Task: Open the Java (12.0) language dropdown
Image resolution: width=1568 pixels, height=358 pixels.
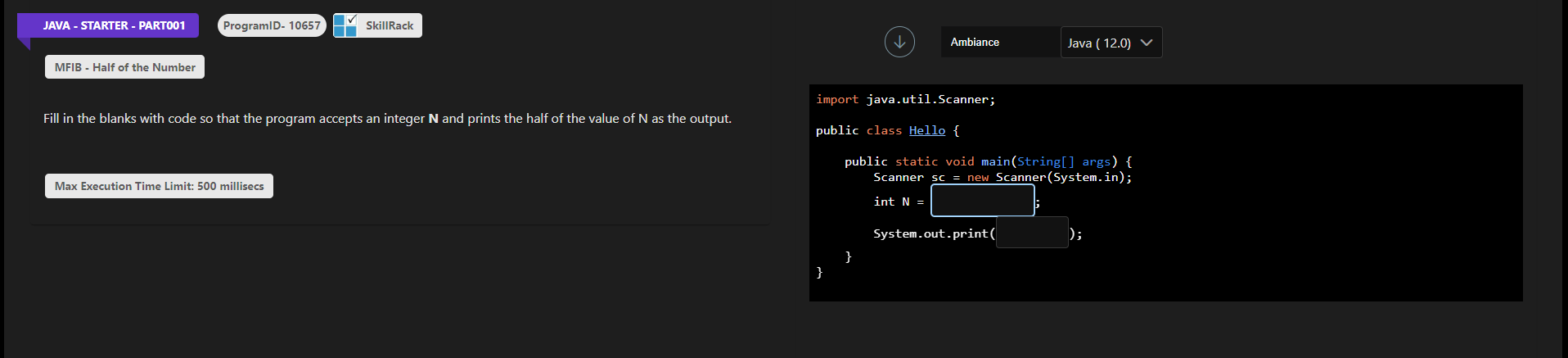Action: tap(1111, 43)
